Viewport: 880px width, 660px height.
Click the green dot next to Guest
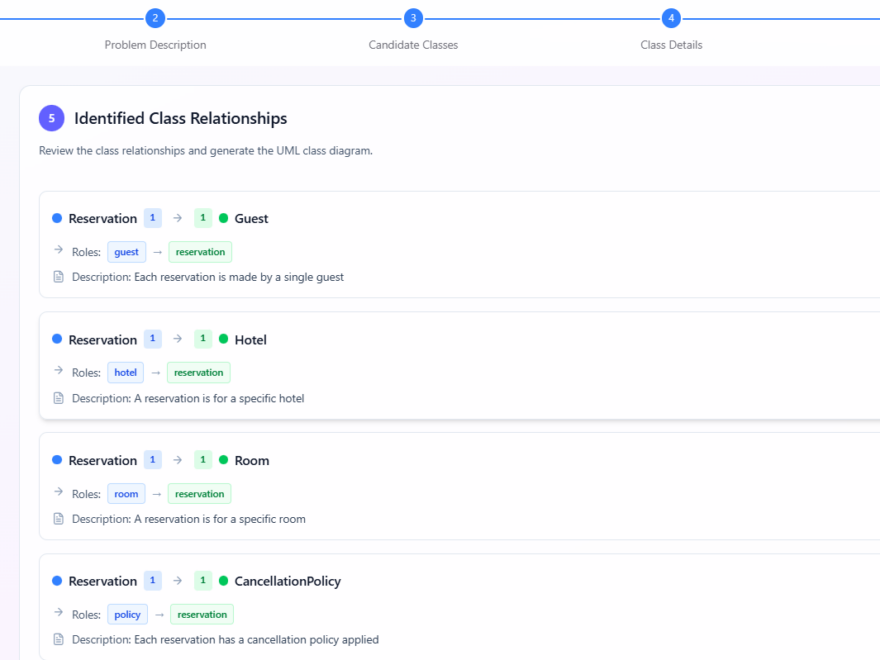[224, 218]
